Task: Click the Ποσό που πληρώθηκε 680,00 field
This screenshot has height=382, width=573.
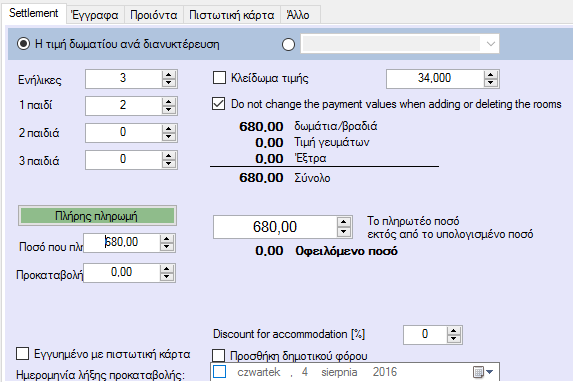Action: click(x=122, y=243)
